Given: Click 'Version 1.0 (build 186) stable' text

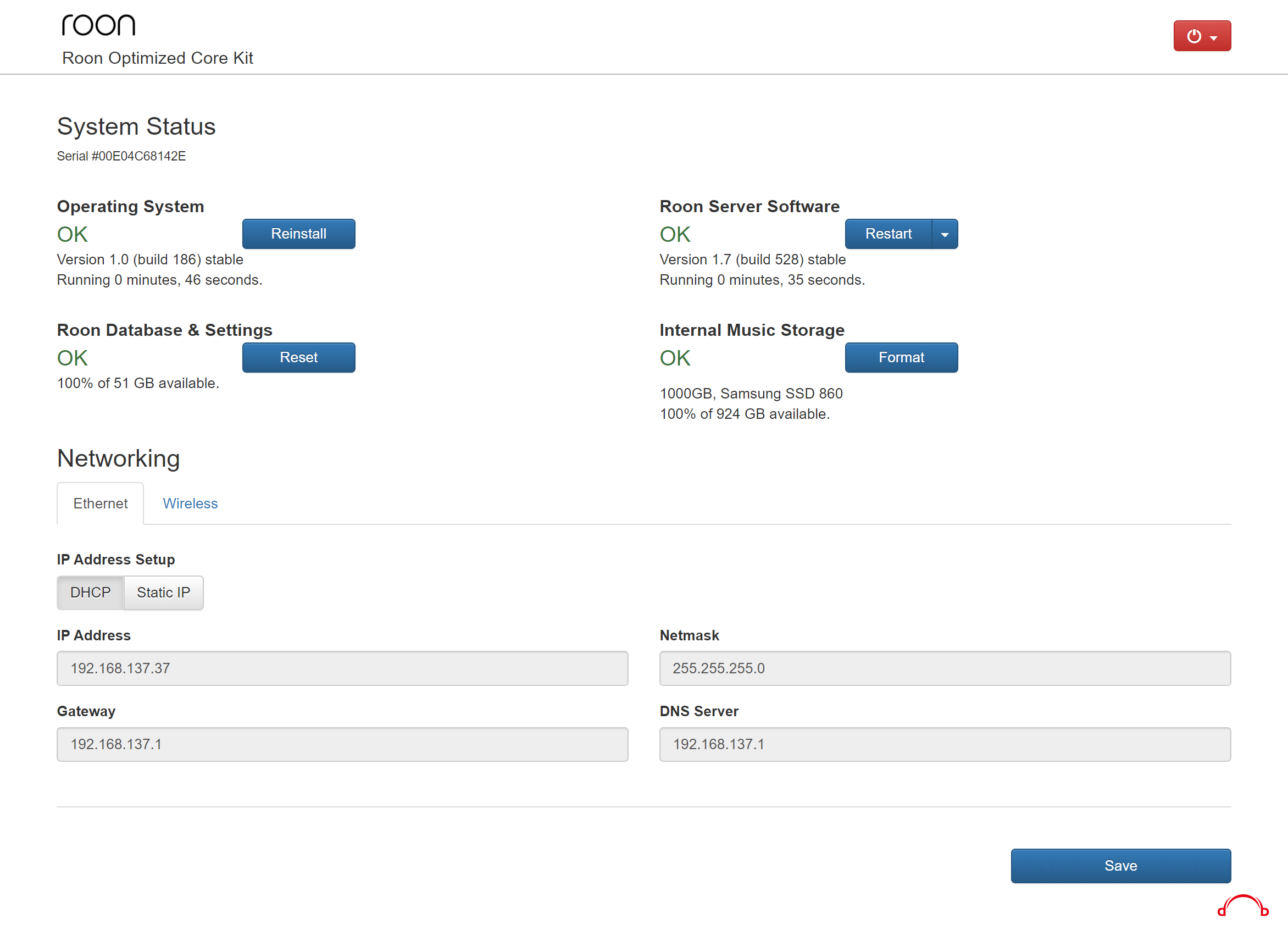Looking at the screenshot, I should point(150,259).
